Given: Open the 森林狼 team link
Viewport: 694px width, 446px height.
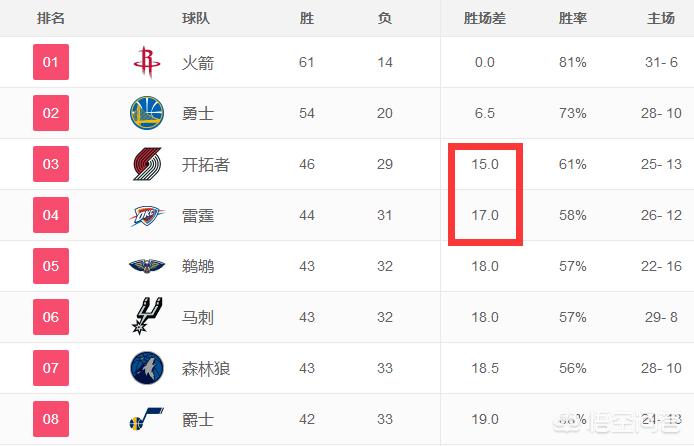Looking at the screenshot, I should [206, 369].
